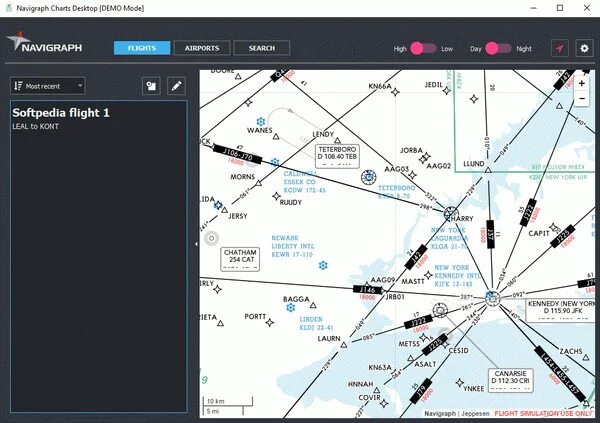Expand the Most recent sort dropdown
The width and height of the screenshot is (600, 423).
[x=48, y=86]
